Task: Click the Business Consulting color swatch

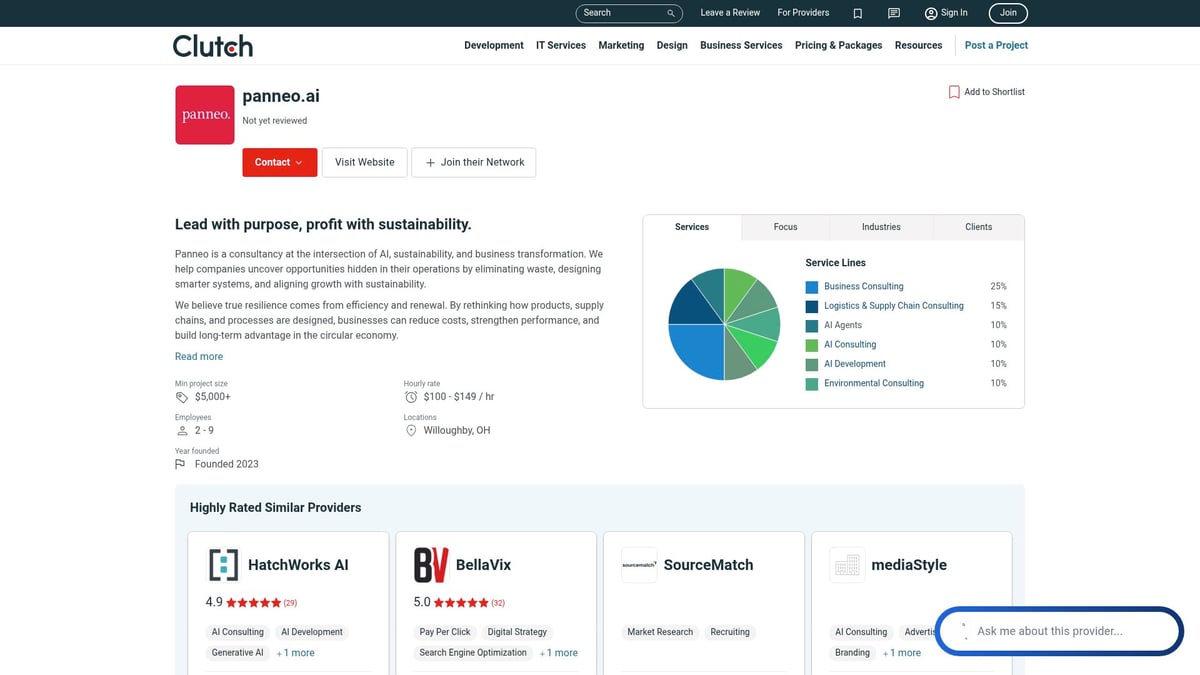Action: (x=812, y=287)
